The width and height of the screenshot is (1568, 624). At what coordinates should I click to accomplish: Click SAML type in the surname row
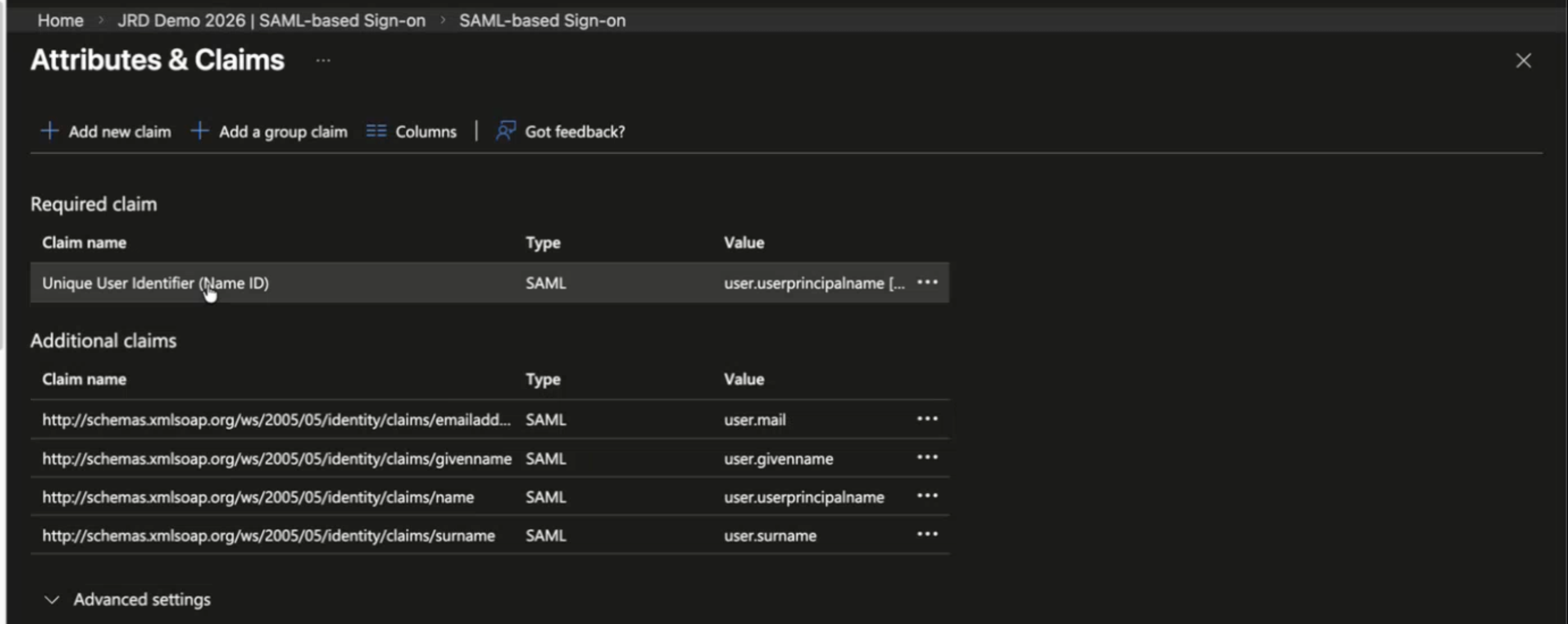546,535
